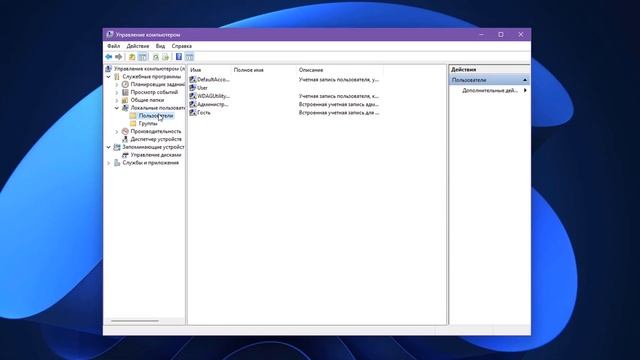The image size is (640, 360).
Task: Click the Export List toolbar icon
Action: point(165,57)
